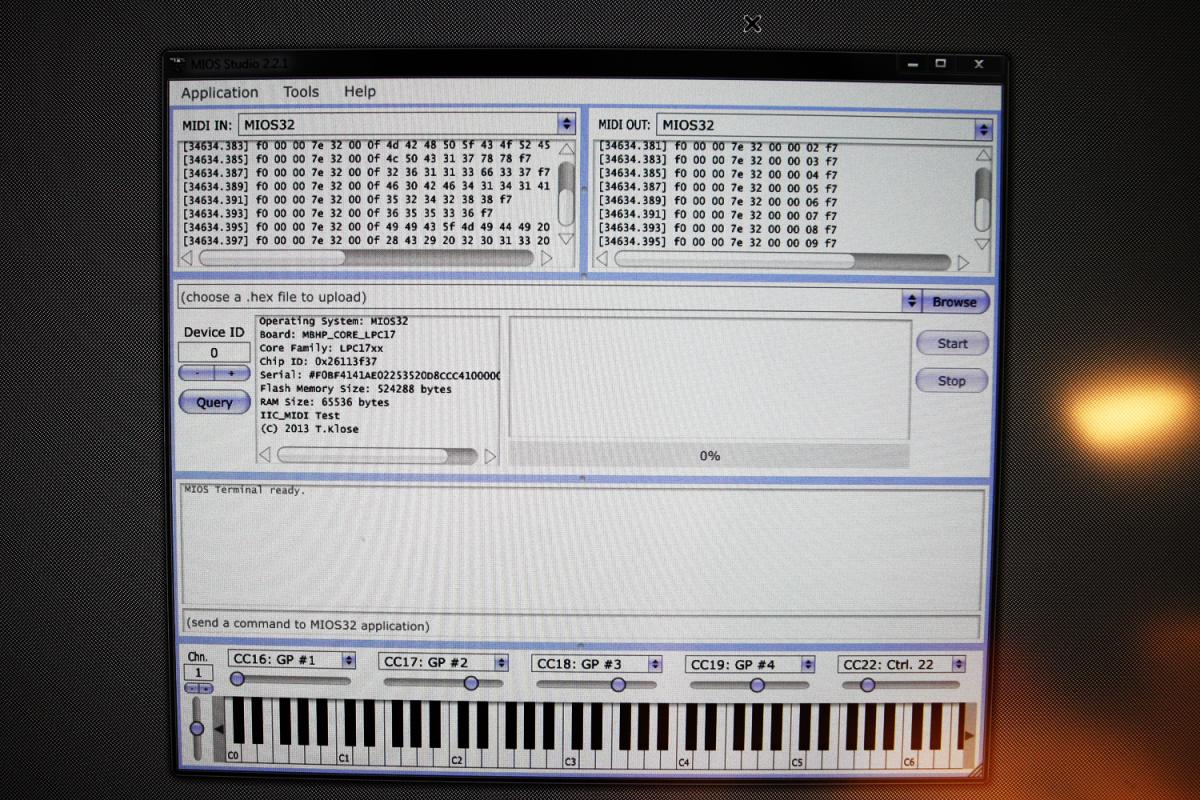Click the CC18: GP #3 slider handle

point(618,685)
